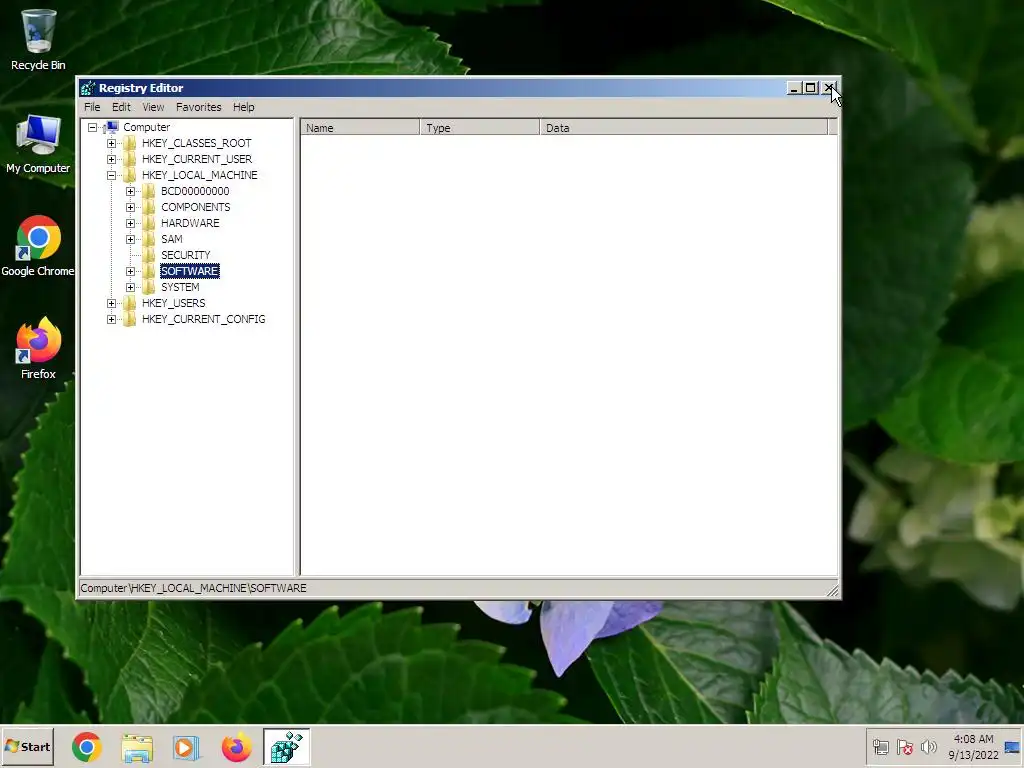Screen dimensions: 1024x768
Task: Click folder icon beside SECURITY
Action: click(149, 255)
